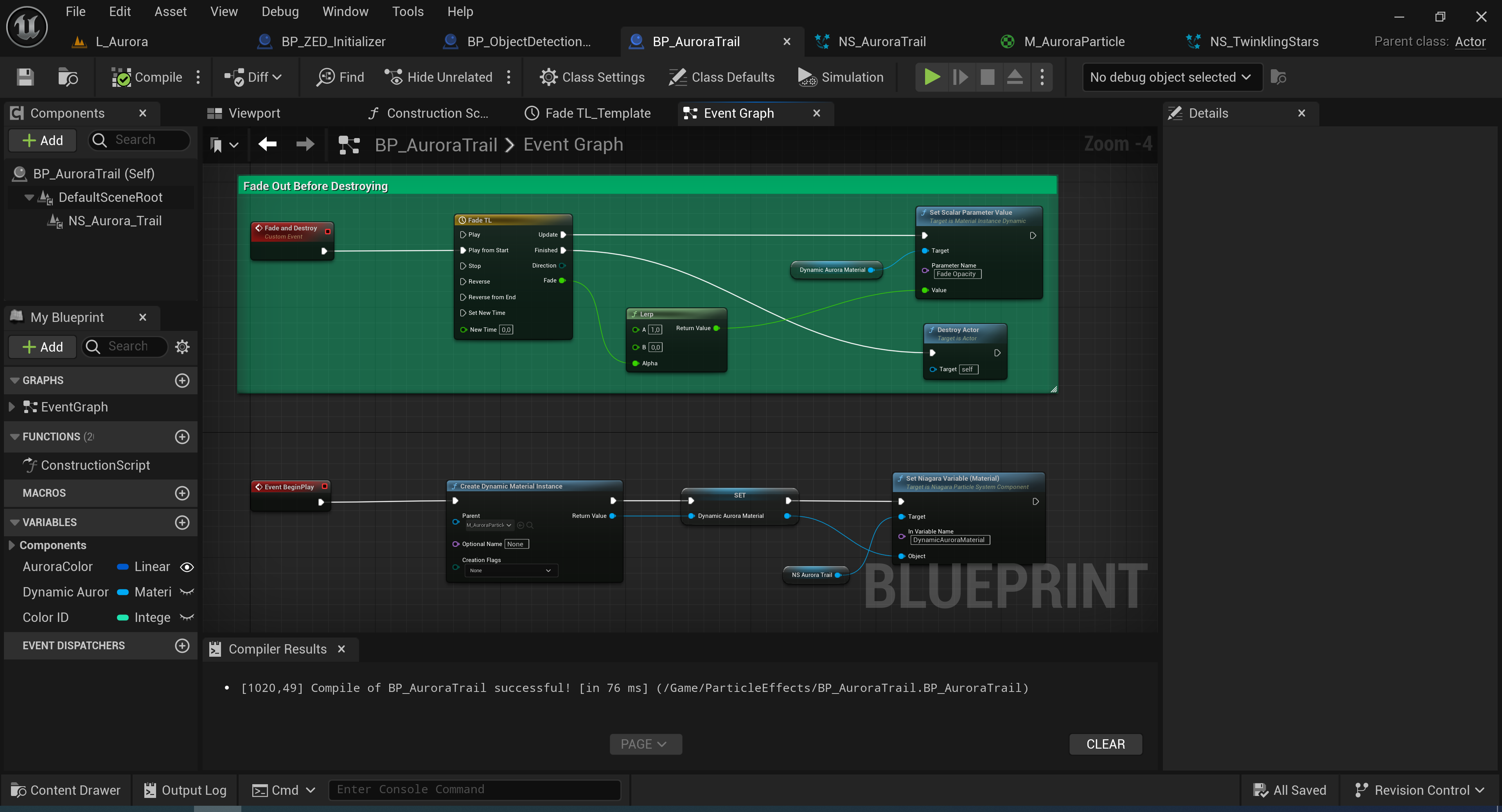Screen dimensions: 1502x812
Task: Click the Color ID integer type pill
Action: point(123,617)
